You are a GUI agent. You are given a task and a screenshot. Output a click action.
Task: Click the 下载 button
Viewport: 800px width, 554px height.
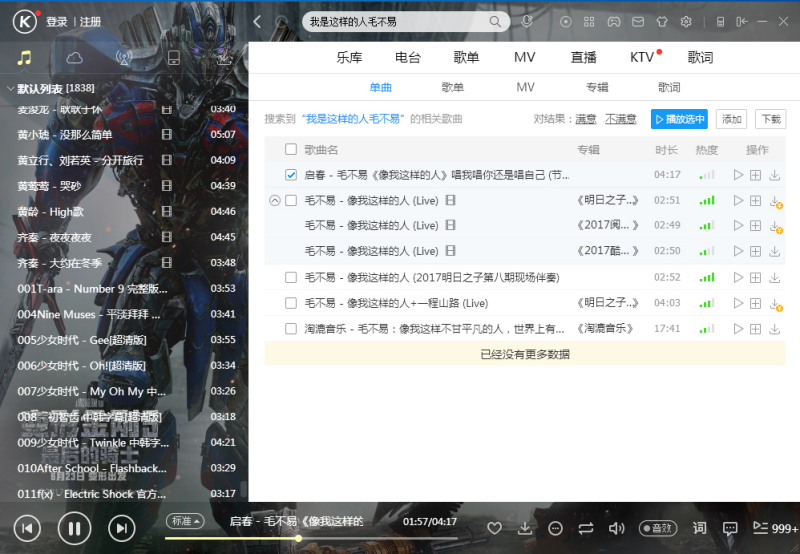770,119
